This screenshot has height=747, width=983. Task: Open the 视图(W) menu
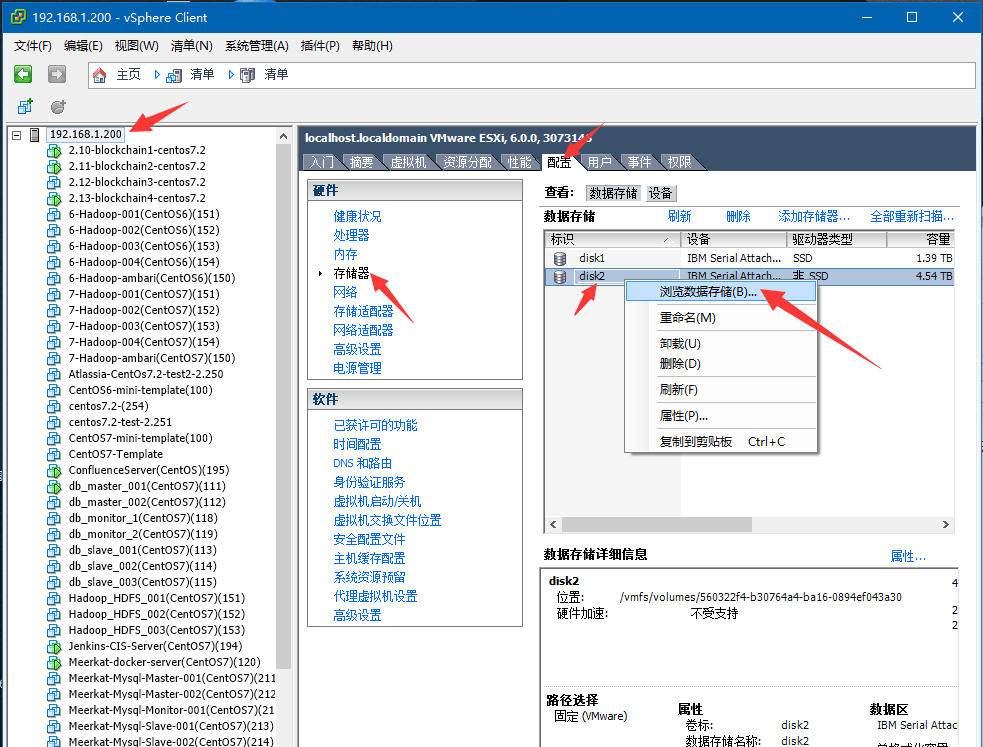tap(137, 46)
